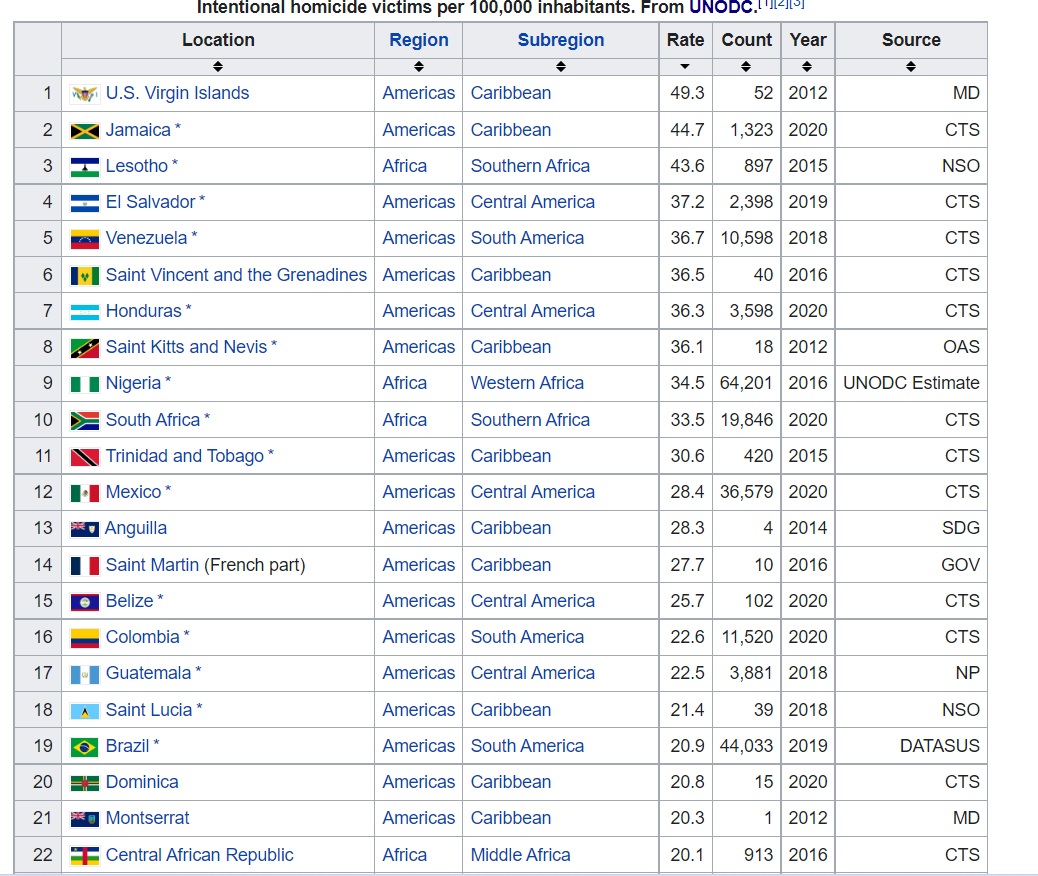Click the South Africa flag icon
This screenshot has width=1038, height=876.
coord(85,420)
